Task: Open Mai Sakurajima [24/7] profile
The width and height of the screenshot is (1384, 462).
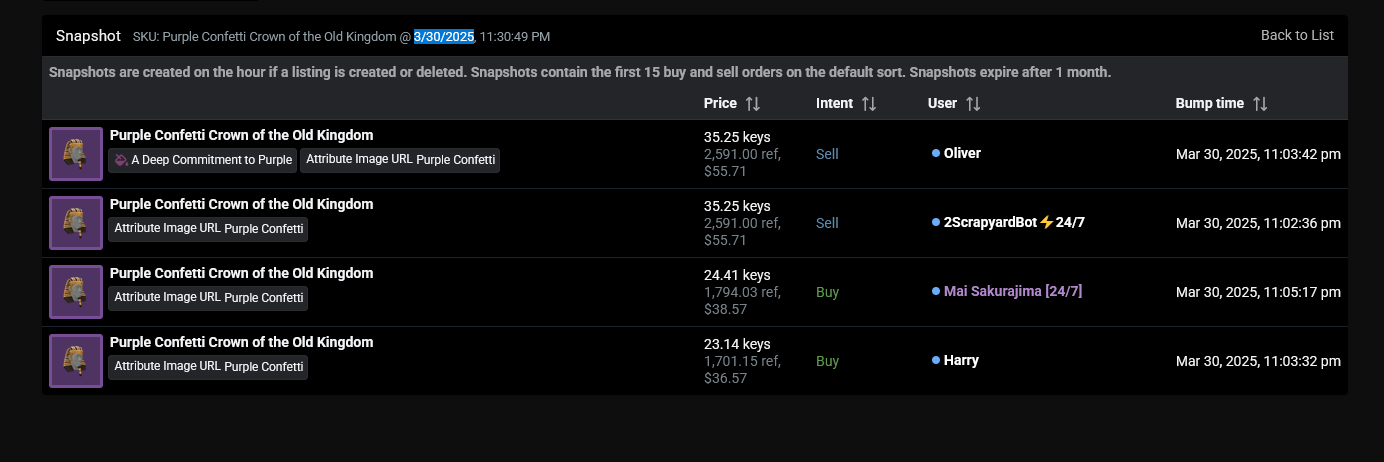Action: click(x=1012, y=291)
